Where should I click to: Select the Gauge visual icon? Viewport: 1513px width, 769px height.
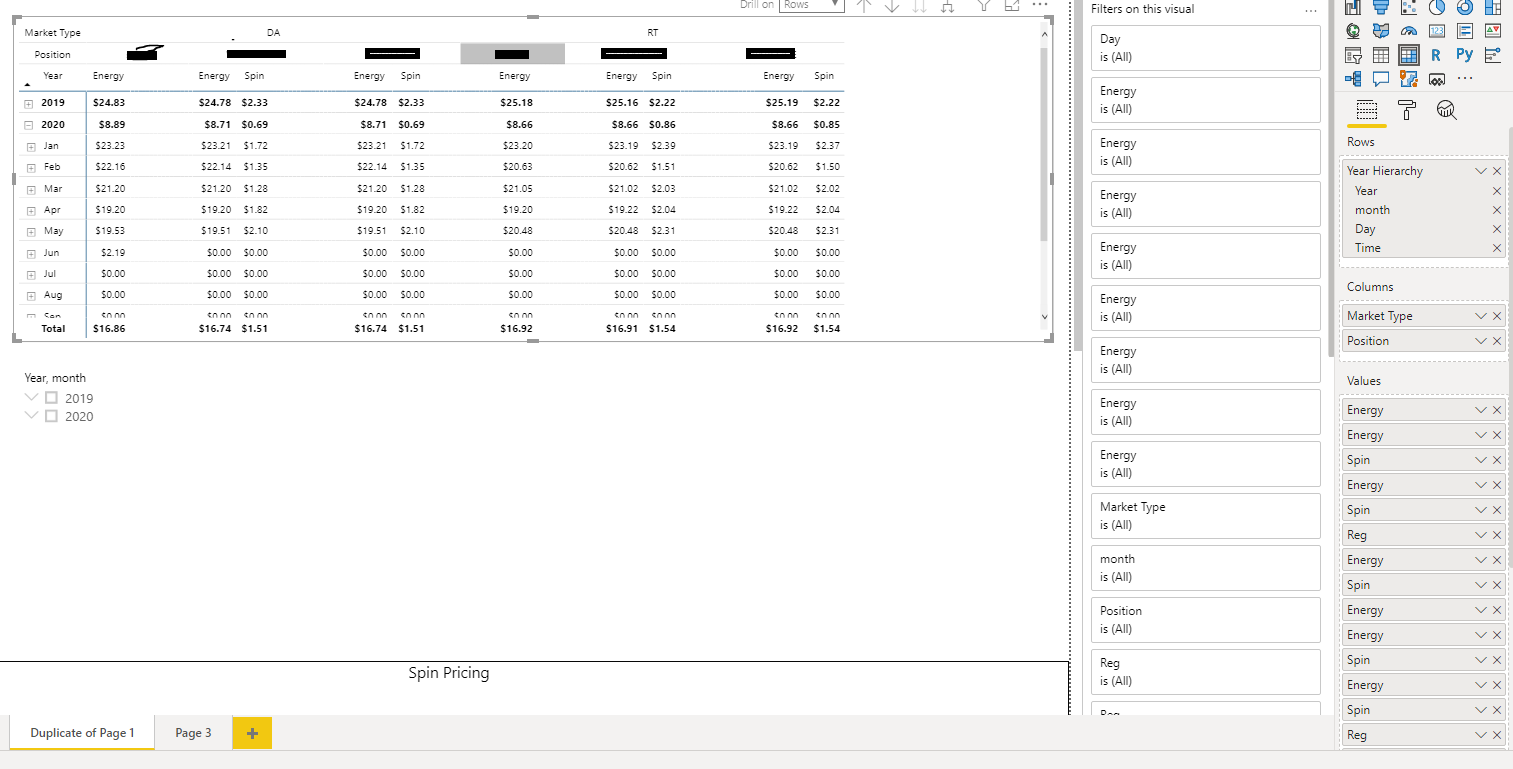tap(1409, 31)
